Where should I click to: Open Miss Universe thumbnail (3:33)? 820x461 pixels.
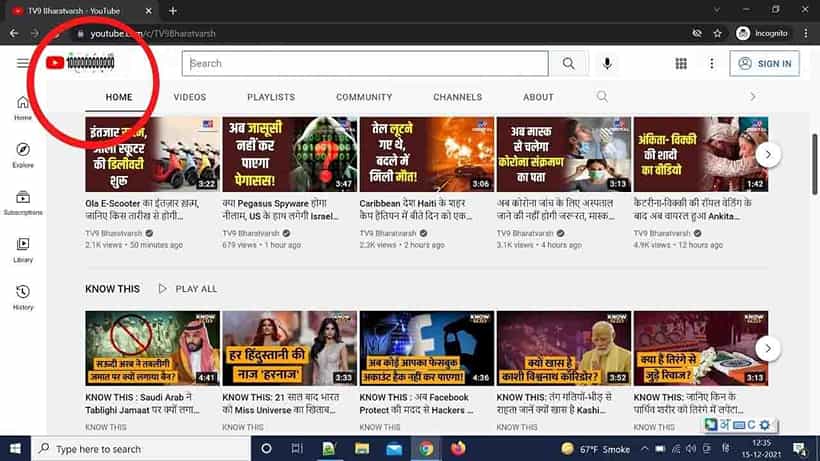click(290, 349)
